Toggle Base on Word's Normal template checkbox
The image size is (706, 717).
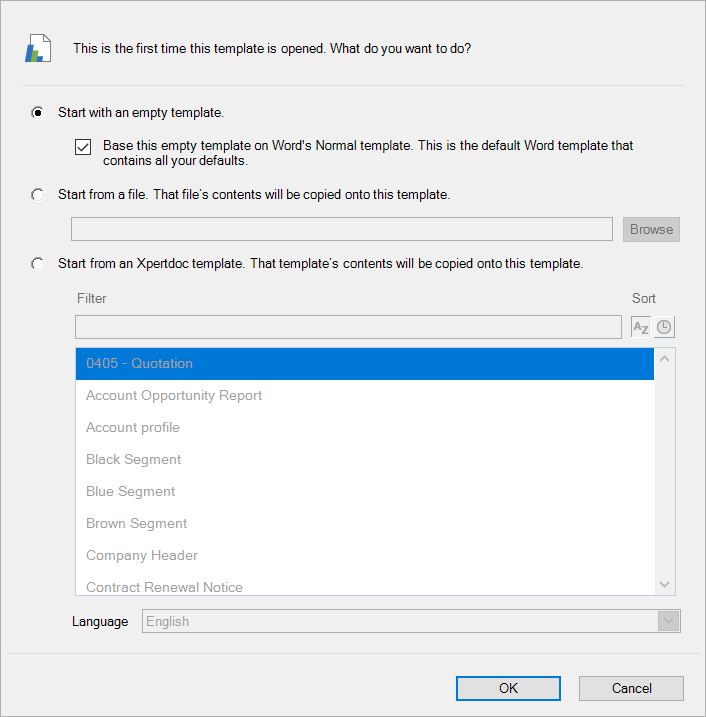83,147
